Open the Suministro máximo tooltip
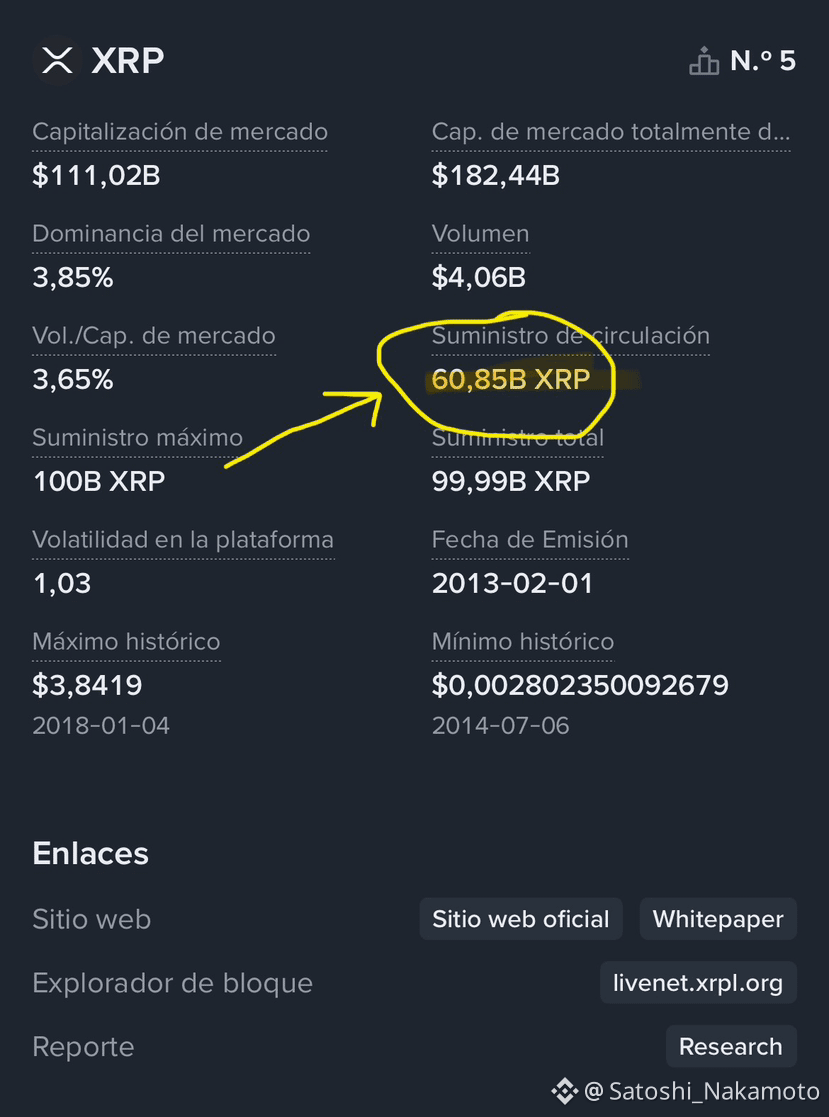The height and width of the screenshot is (1117, 829). pos(137,438)
